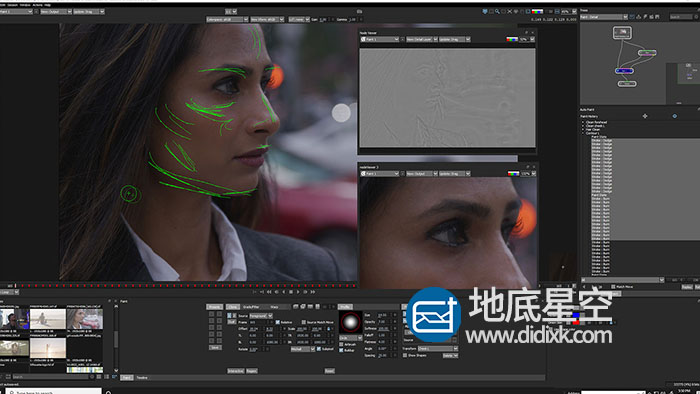Click the Interactive button below clone settings
Image resolution: width=700 pixels, height=394 pixels.
coord(236,371)
